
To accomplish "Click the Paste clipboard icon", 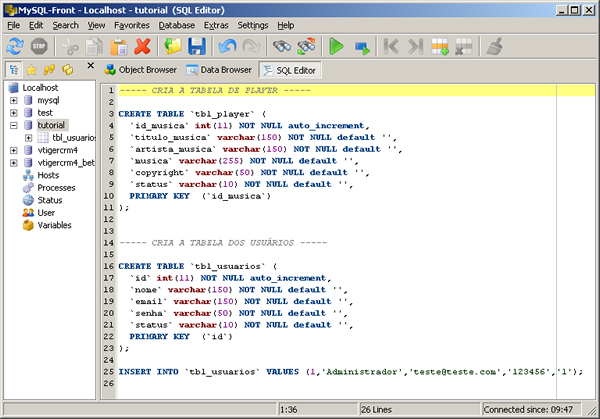I will [x=118, y=46].
